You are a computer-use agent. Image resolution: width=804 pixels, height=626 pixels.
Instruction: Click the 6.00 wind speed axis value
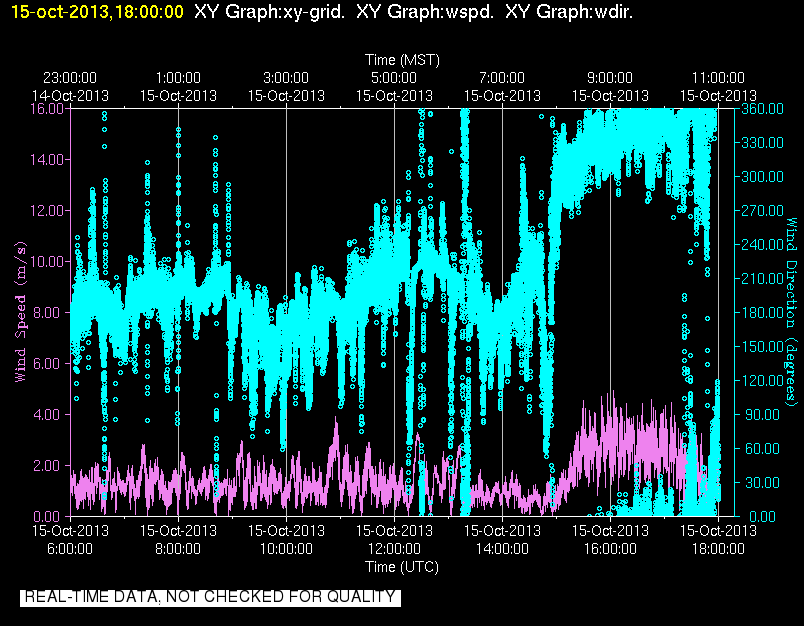pyautogui.click(x=47, y=364)
